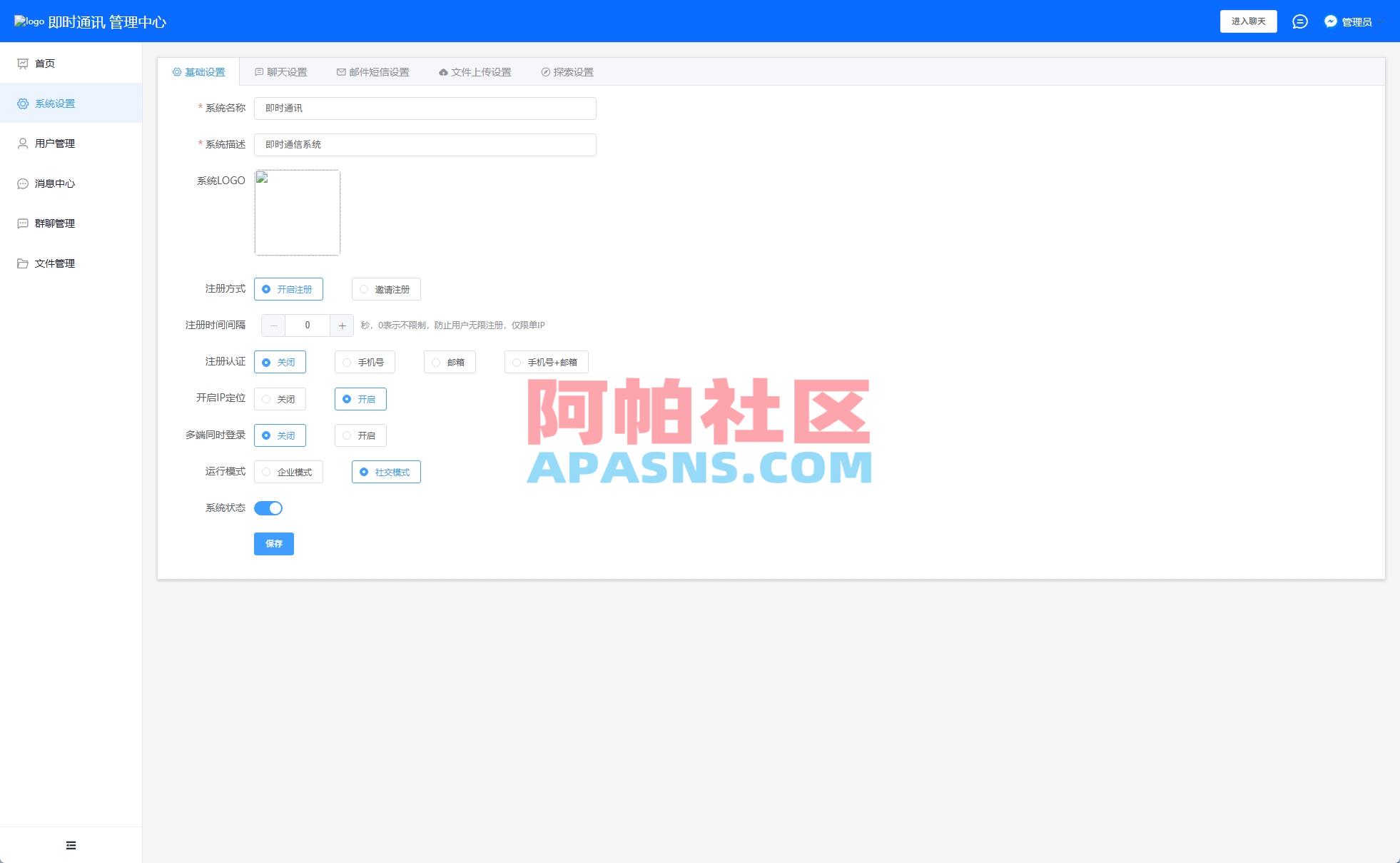Switch to the 探索设置 tab
This screenshot has width=1400, height=863.
[x=567, y=72]
